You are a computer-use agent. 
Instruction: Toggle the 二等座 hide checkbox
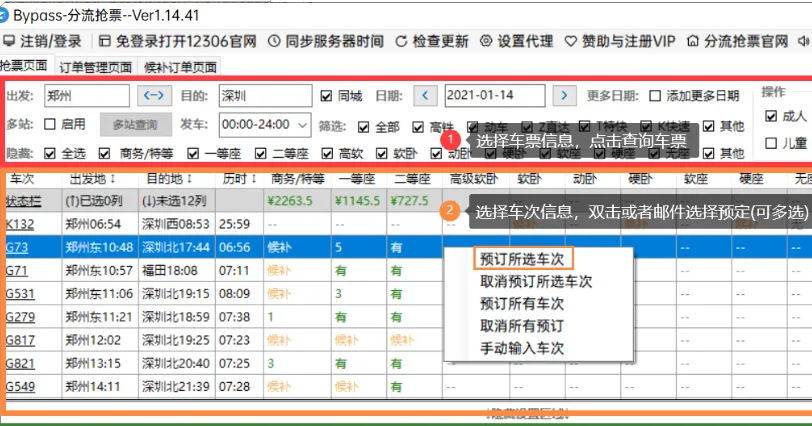point(260,153)
